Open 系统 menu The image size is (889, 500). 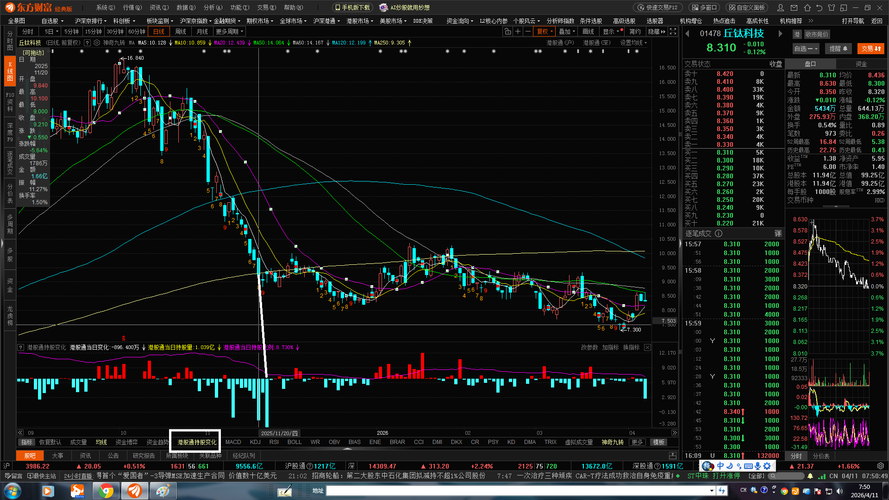tap(105, 8)
